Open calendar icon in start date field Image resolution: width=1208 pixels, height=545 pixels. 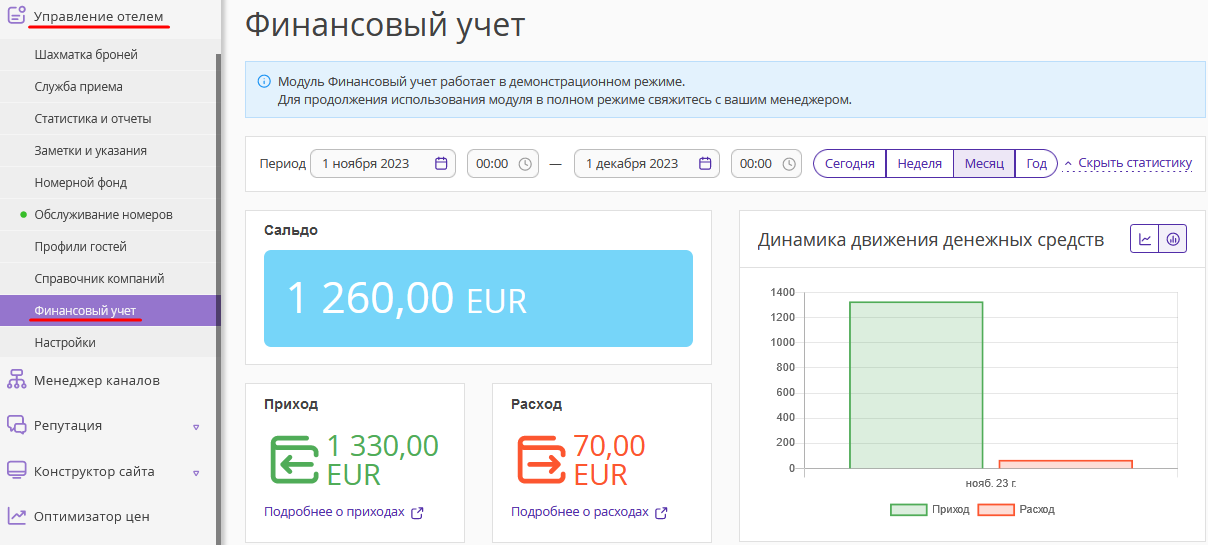pyautogui.click(x=441, y=164)
